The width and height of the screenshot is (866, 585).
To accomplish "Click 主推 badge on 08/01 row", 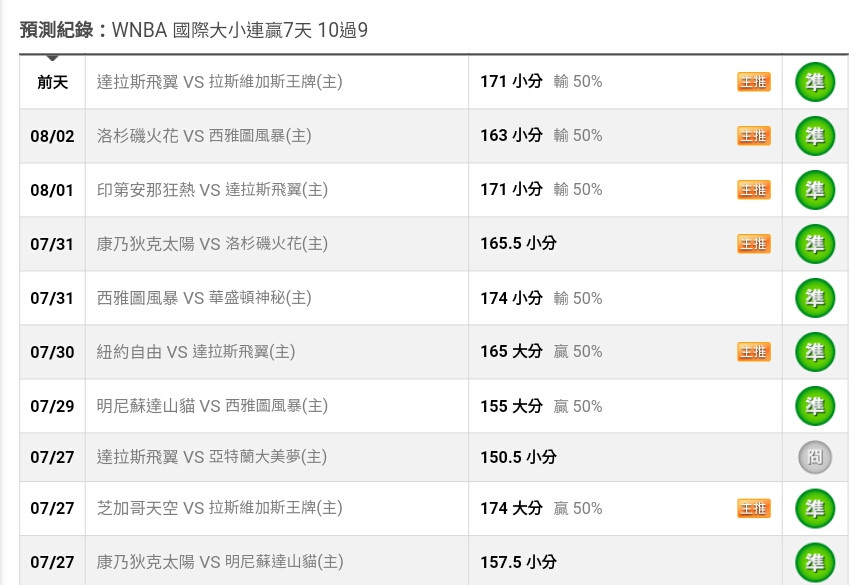I will pyautogui.click(x=753, y=190).
